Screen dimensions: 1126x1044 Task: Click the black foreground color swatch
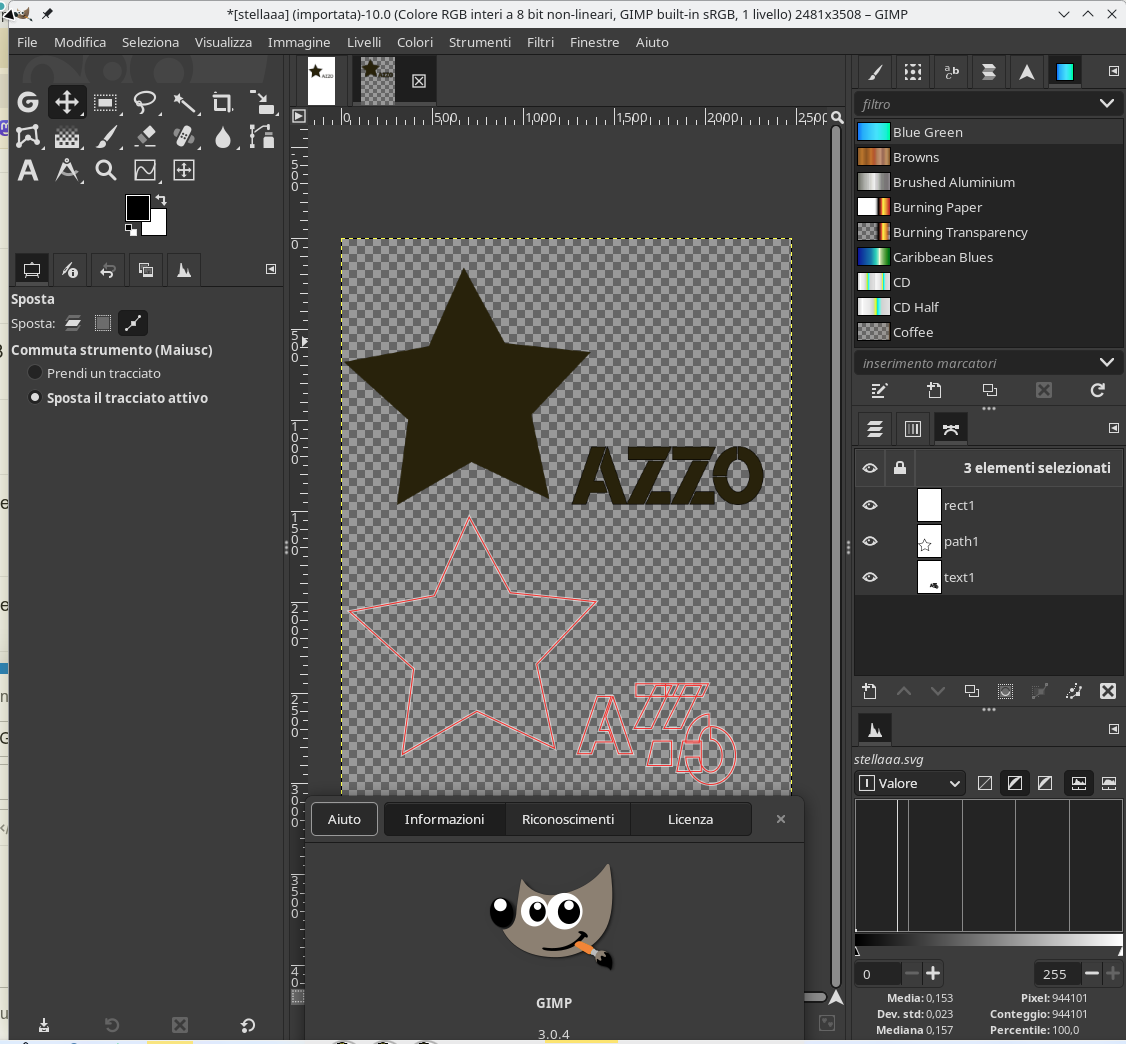[137, 207]
